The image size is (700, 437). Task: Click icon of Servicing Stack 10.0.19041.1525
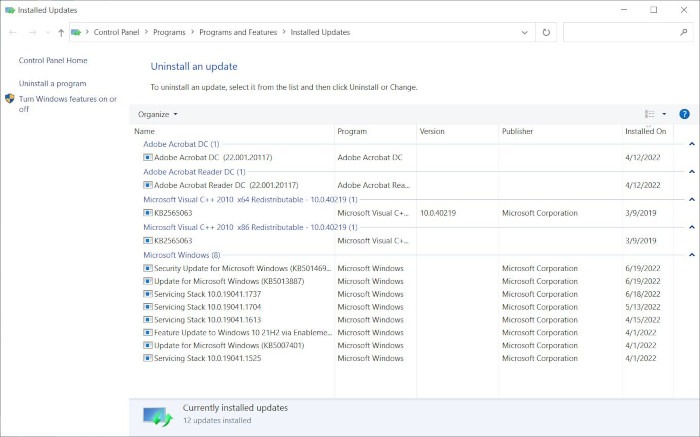[x=148, y=358]
